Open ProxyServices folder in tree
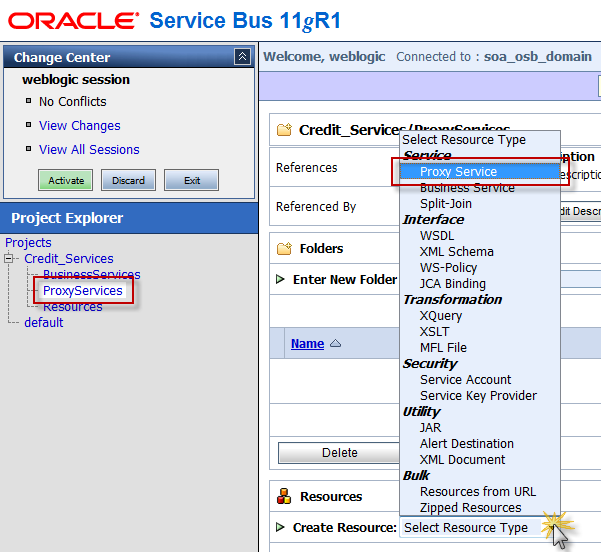 coord(82,291)
